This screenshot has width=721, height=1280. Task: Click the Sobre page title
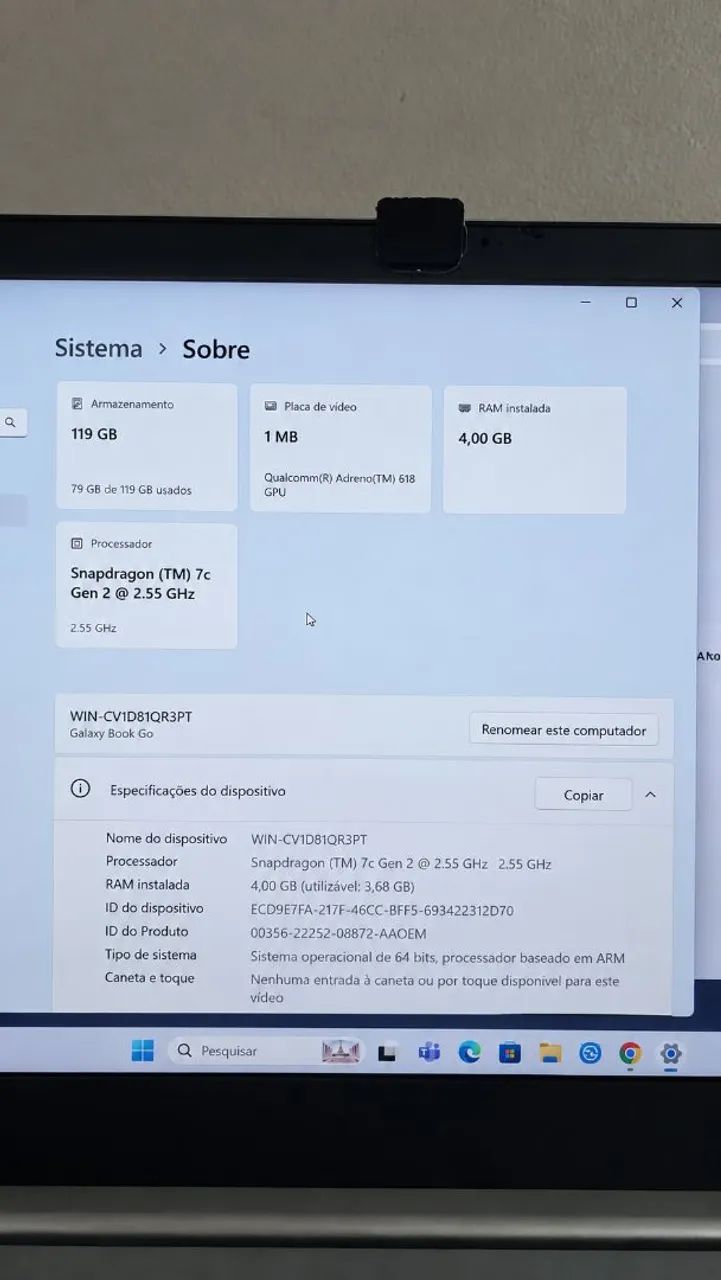[216, 349]
